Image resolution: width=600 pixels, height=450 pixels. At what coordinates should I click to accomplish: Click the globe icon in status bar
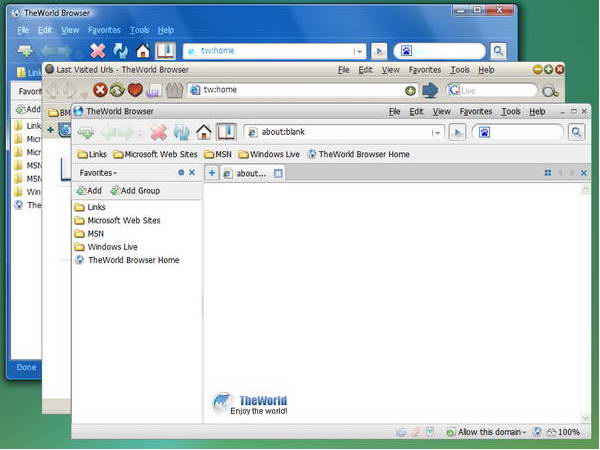click(537, 432)
